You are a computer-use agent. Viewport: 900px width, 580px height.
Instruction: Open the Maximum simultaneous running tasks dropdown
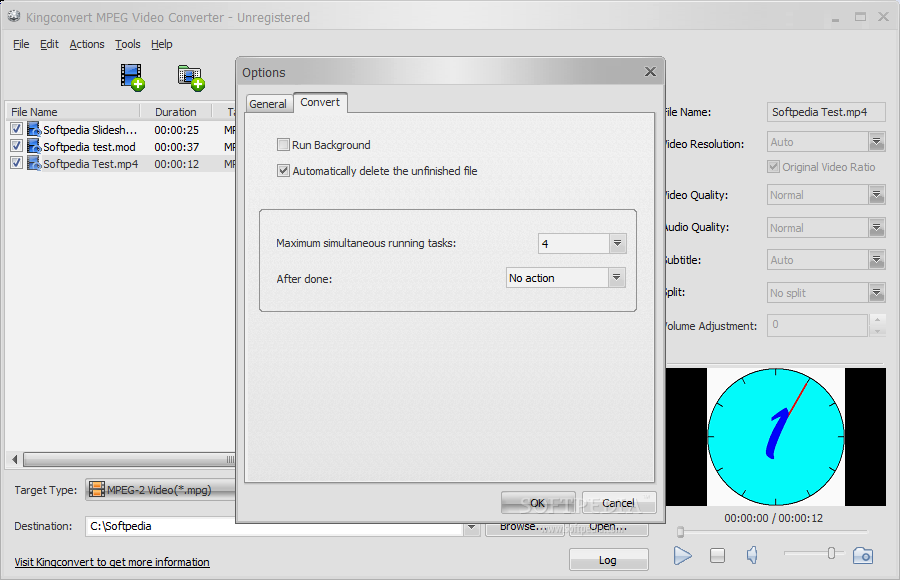click(x=617, y=243)
